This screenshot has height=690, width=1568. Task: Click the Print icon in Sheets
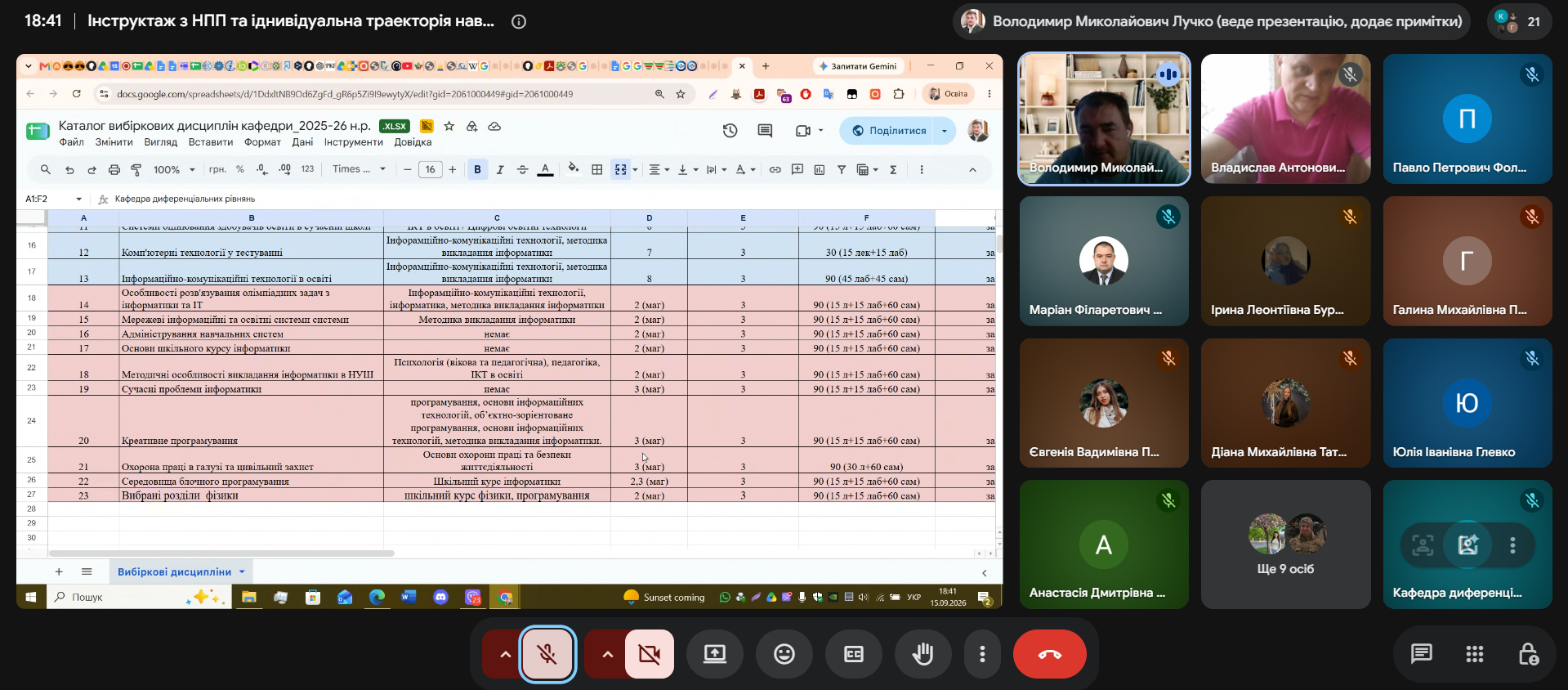click(x=114, y=170)
